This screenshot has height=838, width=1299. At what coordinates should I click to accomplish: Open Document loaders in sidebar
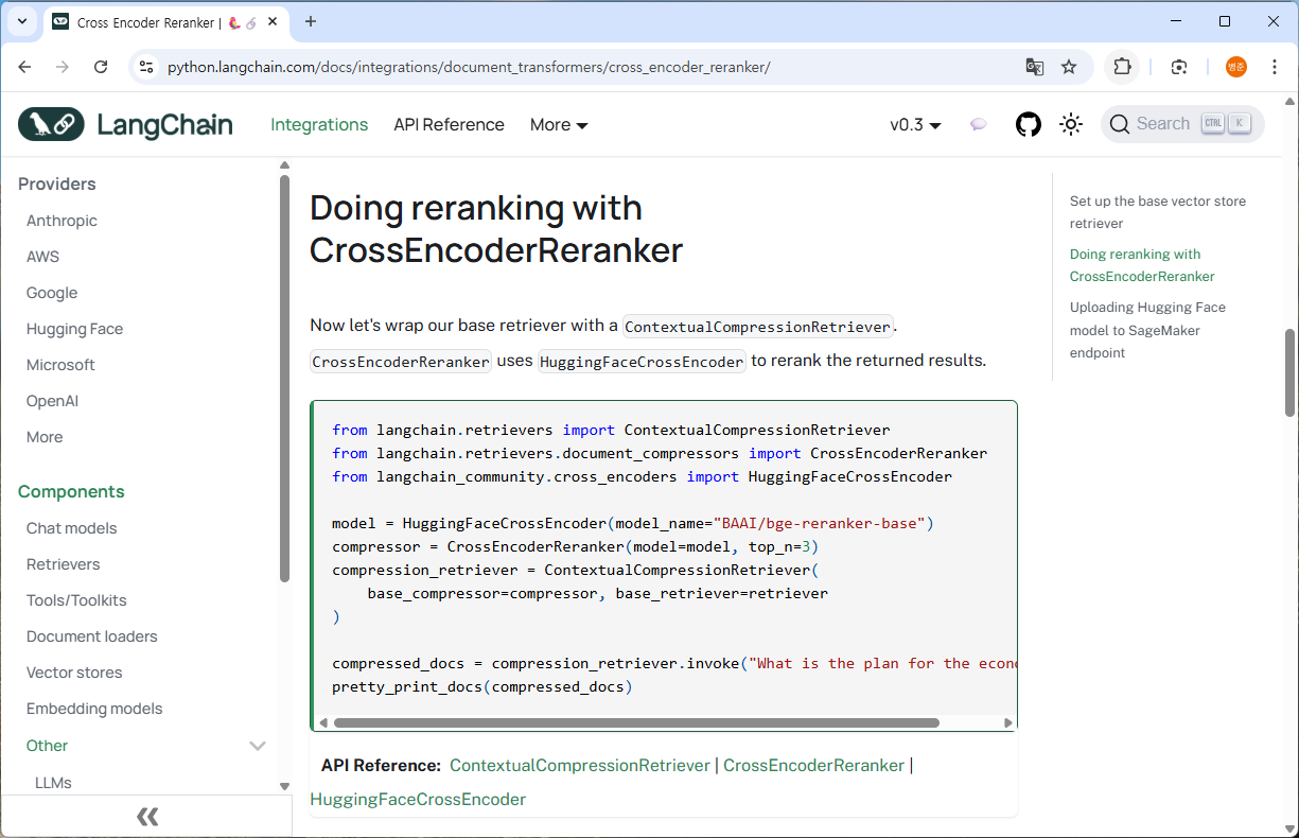[x=92, y=636]
